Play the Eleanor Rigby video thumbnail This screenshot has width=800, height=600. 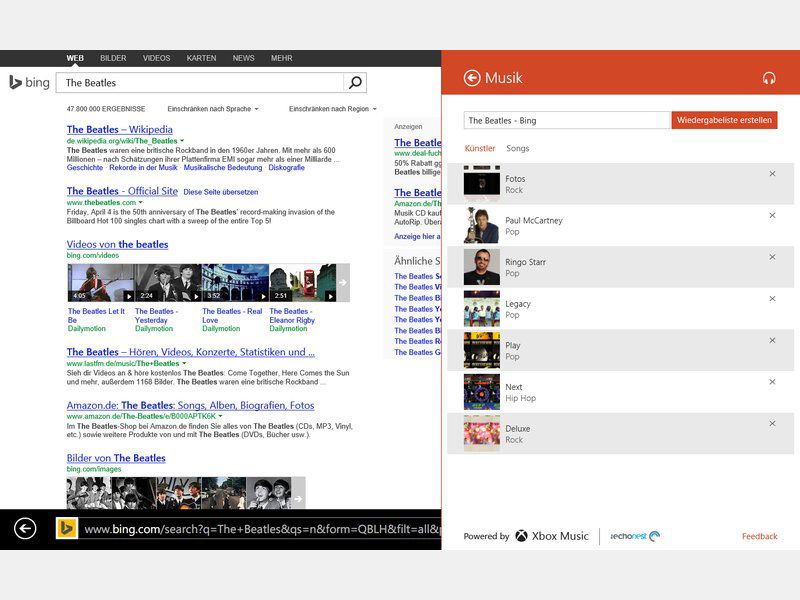click(x=303, y=283)
